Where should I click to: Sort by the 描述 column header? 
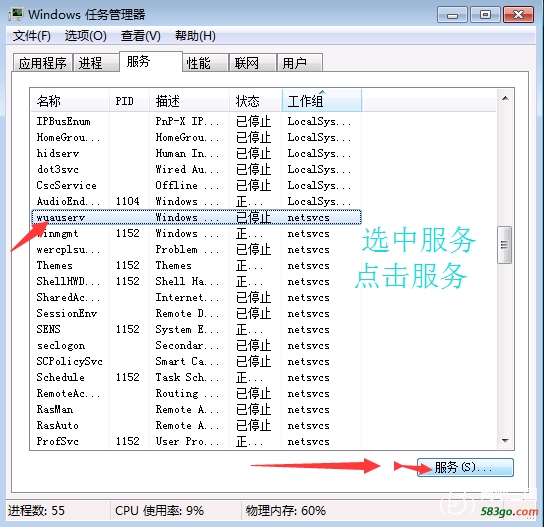[189, 101]
